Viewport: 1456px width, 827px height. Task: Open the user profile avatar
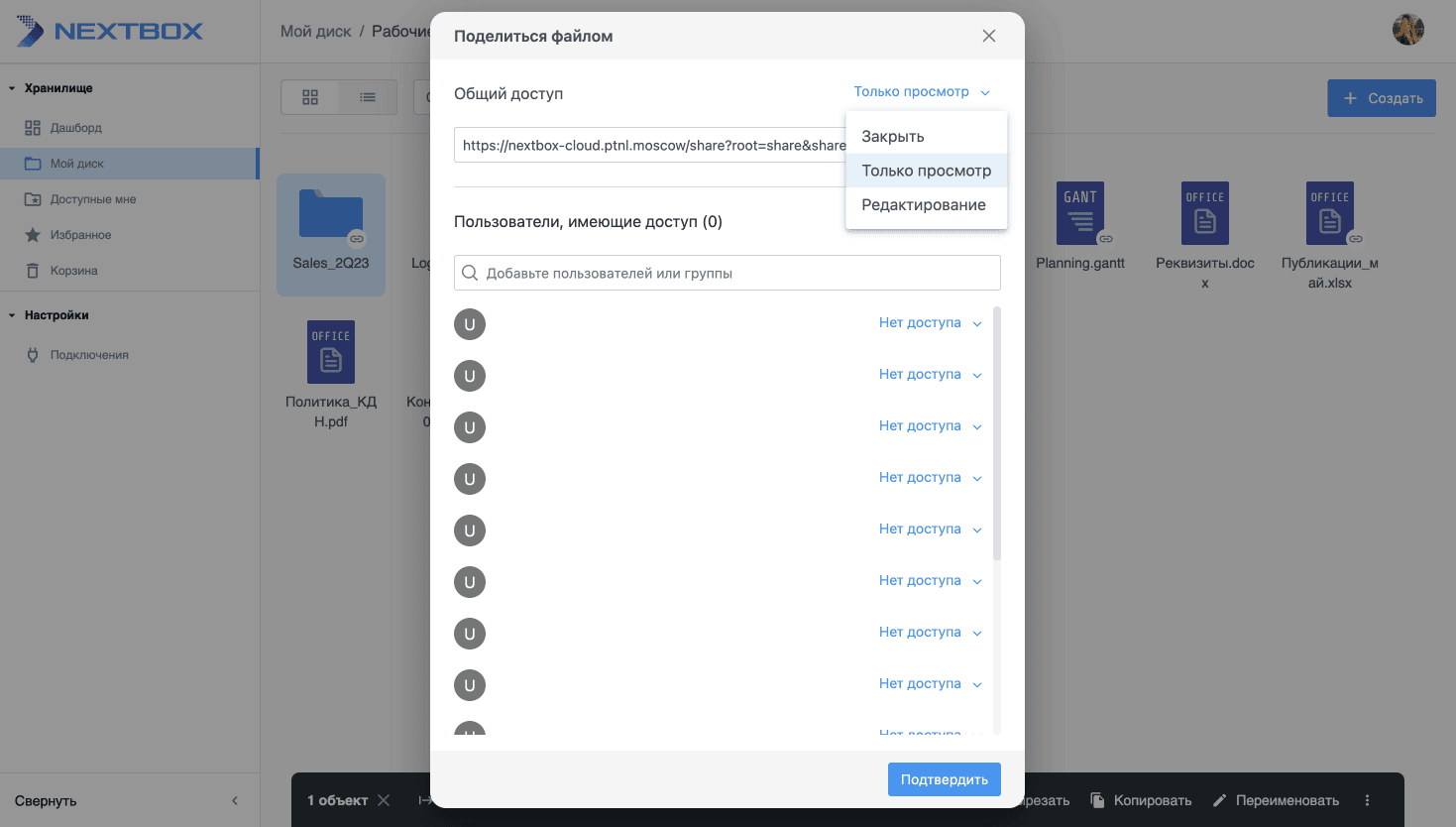[x=1407, y=30]
